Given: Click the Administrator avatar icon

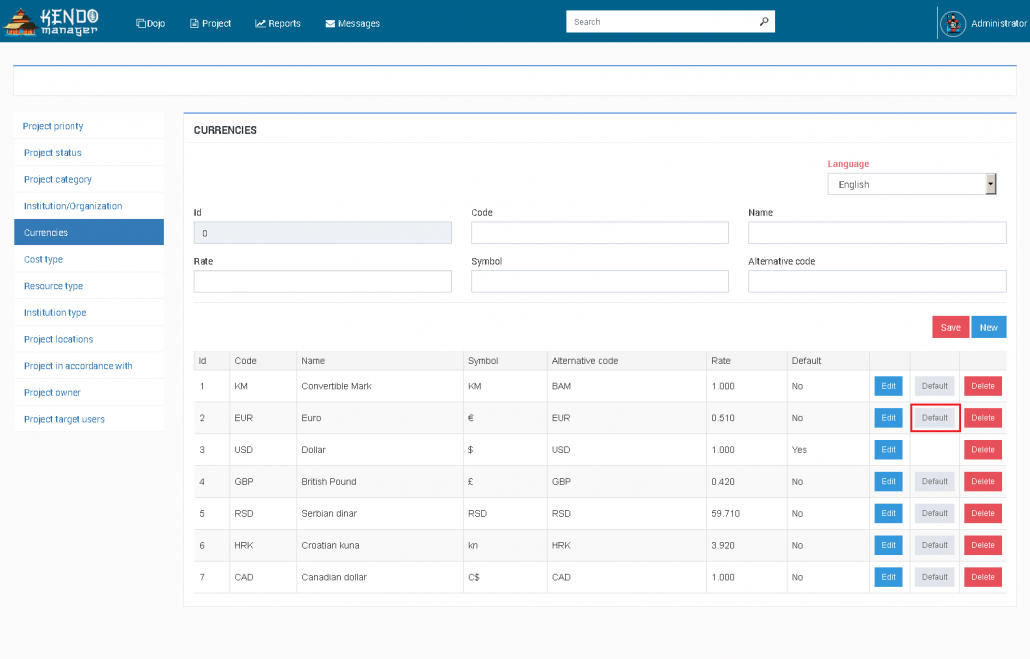Looking at the screenshot, I should coord(952,24).
